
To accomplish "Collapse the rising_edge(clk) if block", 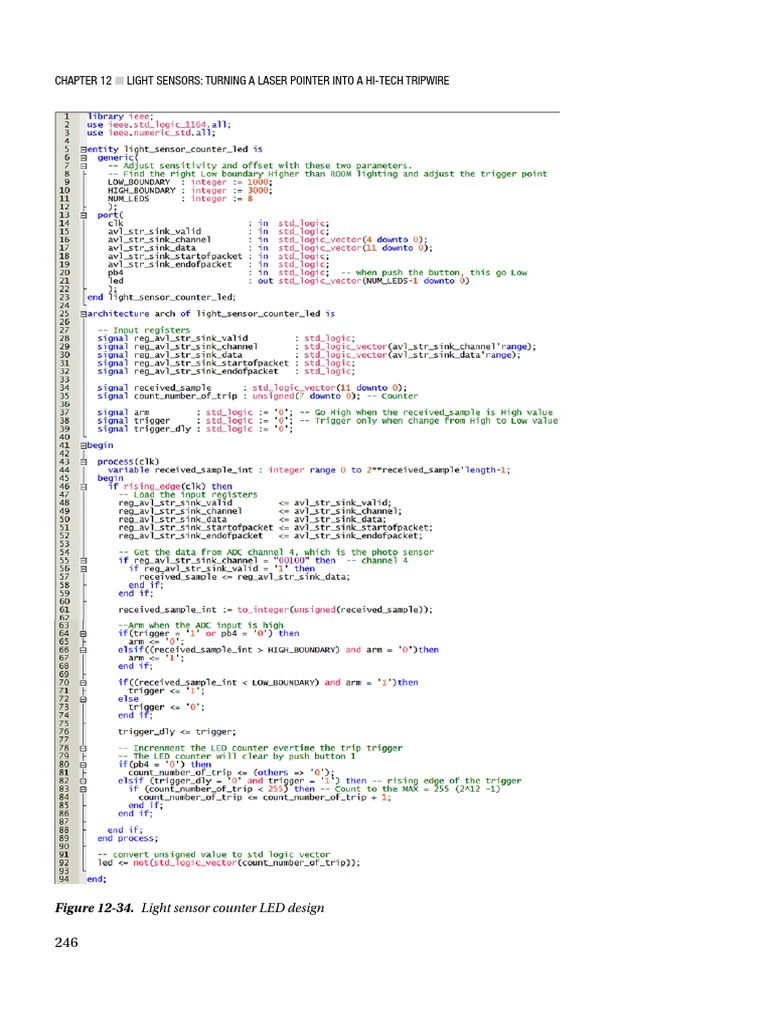I will pos(83,486).
